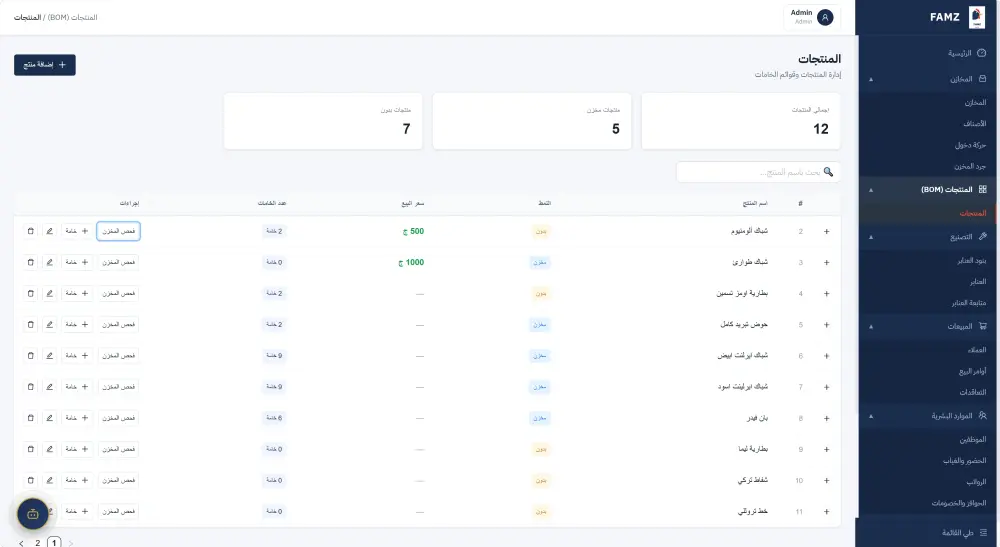Open التعاقدات sidebar item
This screenshot has width=1000, height=547.
[973, 392]
